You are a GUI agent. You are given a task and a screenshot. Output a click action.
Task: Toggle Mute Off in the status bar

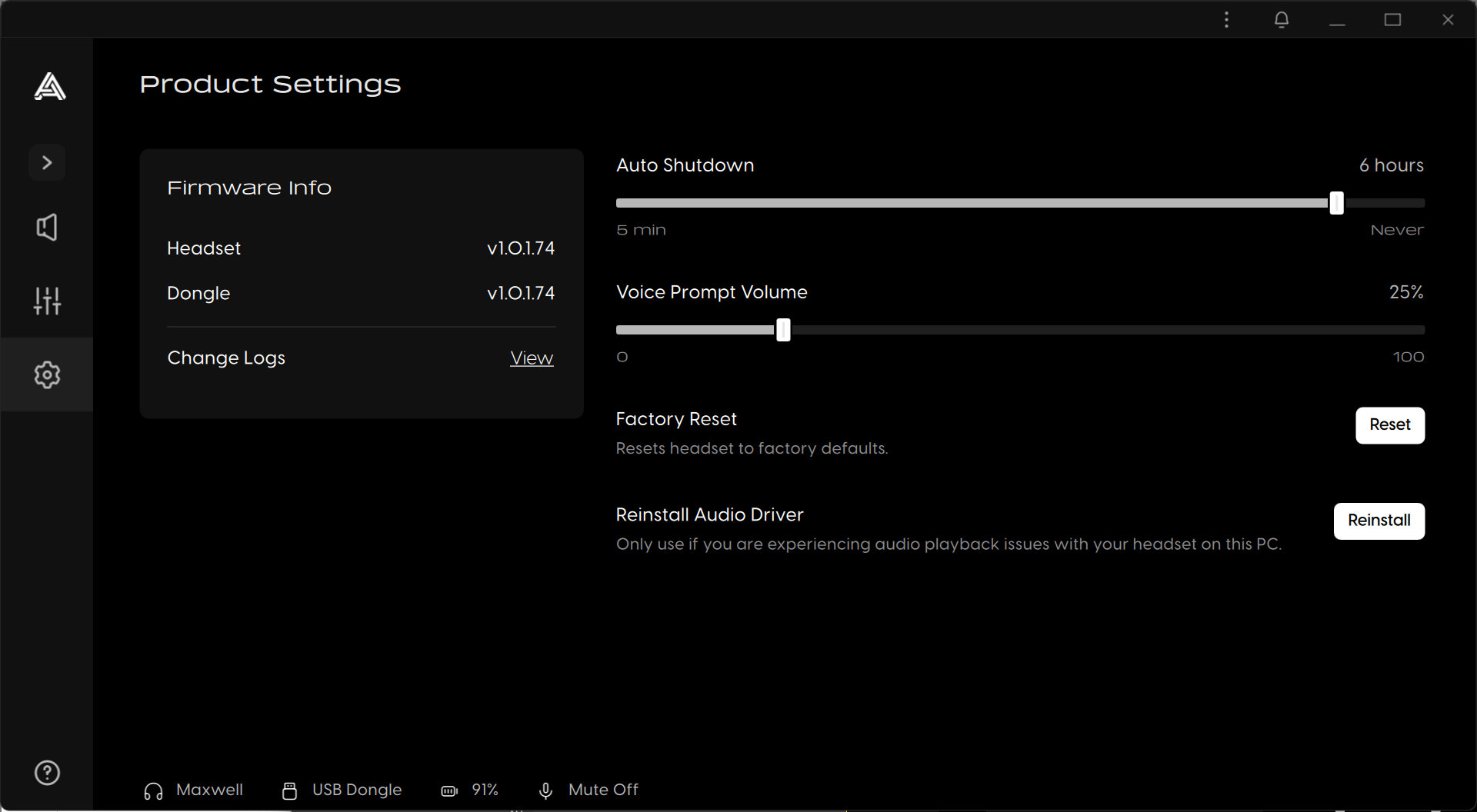[603, 790]
